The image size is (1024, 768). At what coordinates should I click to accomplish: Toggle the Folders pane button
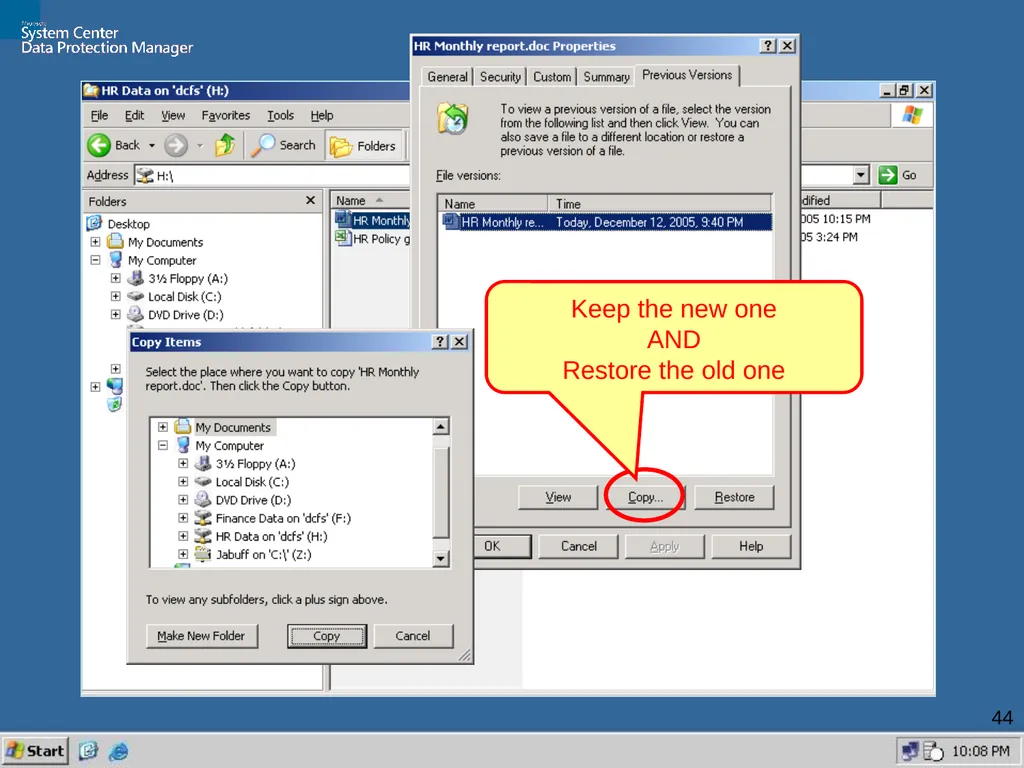pos(363,146)
